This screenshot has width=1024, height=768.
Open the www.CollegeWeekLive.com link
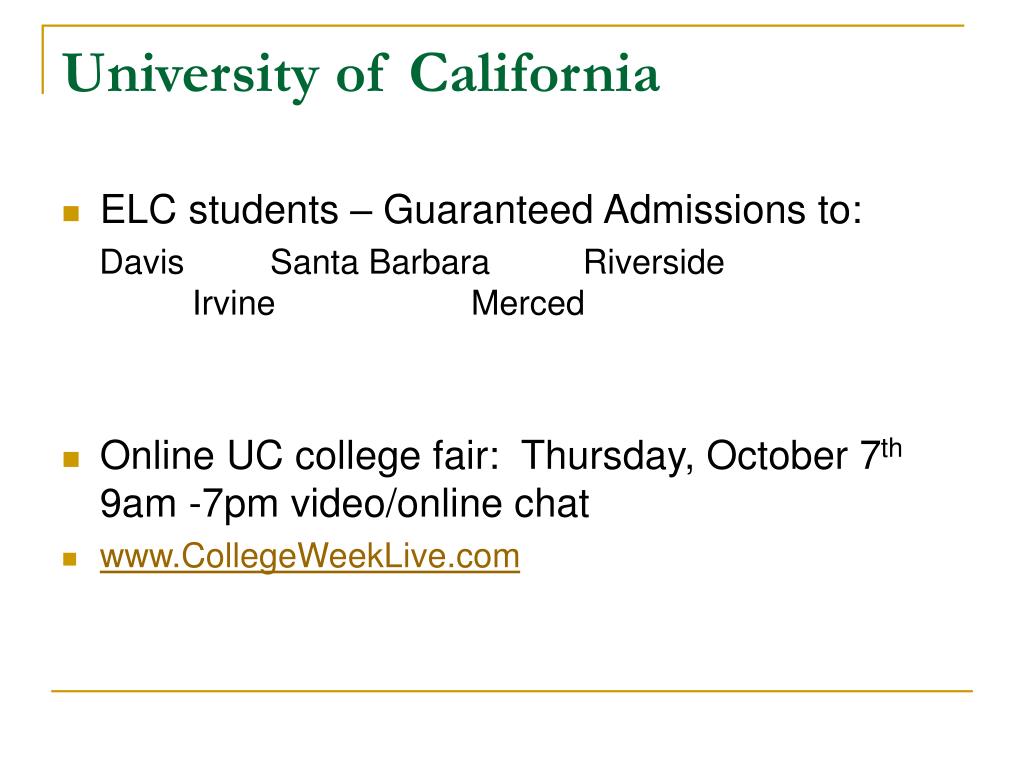(x=310, y=557)
